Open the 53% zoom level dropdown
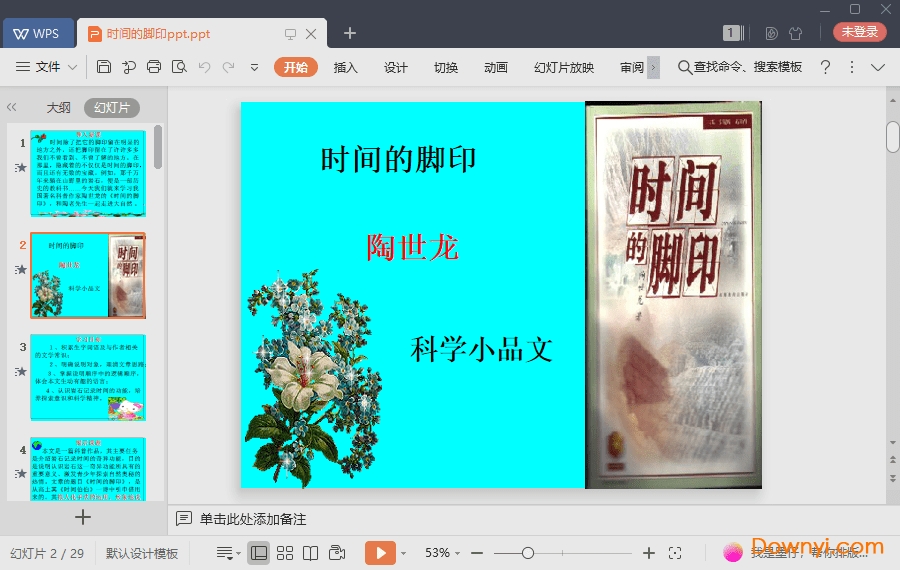 tap(442, 553)
